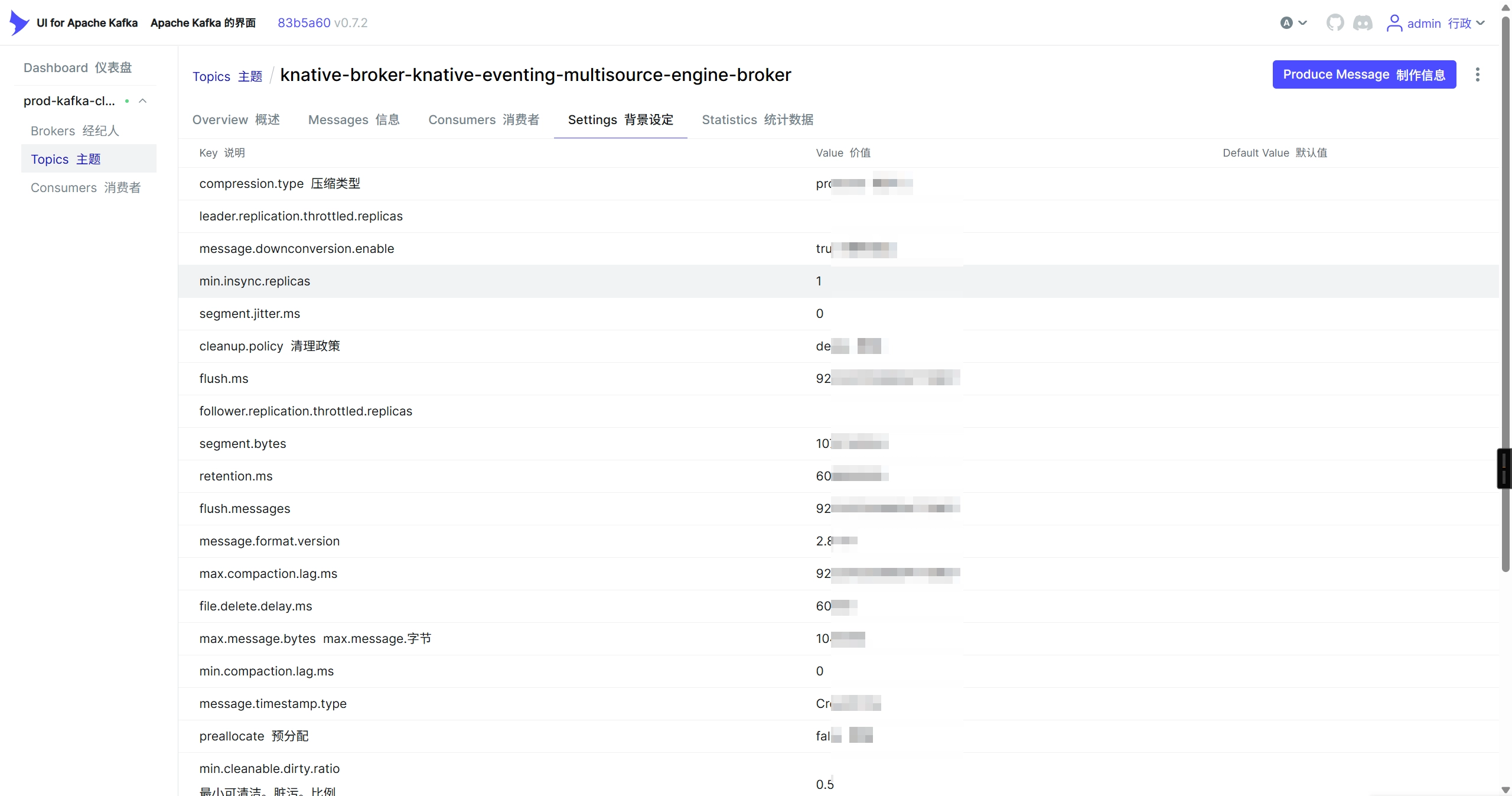
Task: Select the compression.type setting row
Action: point(839,184)
